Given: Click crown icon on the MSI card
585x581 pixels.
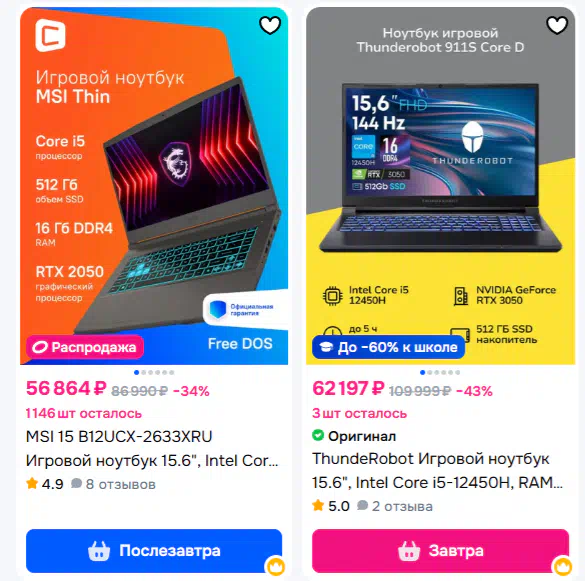Looking at the screenshot, I should tap(276, 566).
